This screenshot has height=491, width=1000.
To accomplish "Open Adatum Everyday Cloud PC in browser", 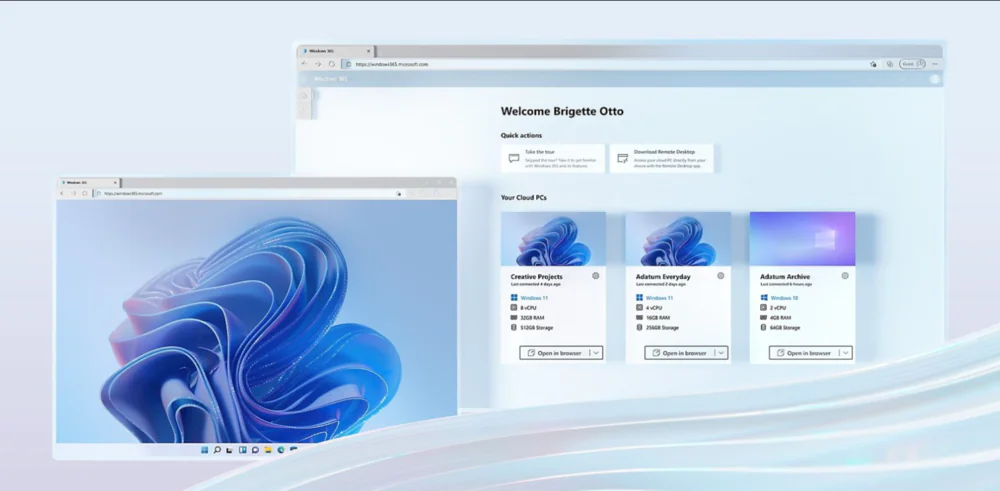I will pyautogui.click(x=680, y=353).
